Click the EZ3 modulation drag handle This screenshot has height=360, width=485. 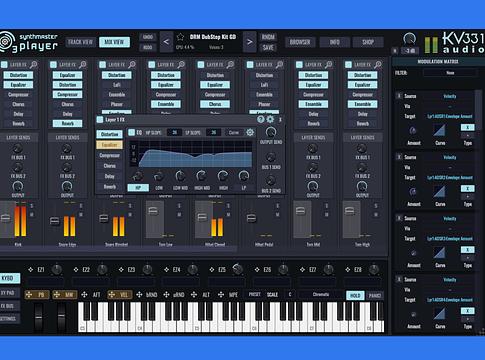(x=121, y=270)
